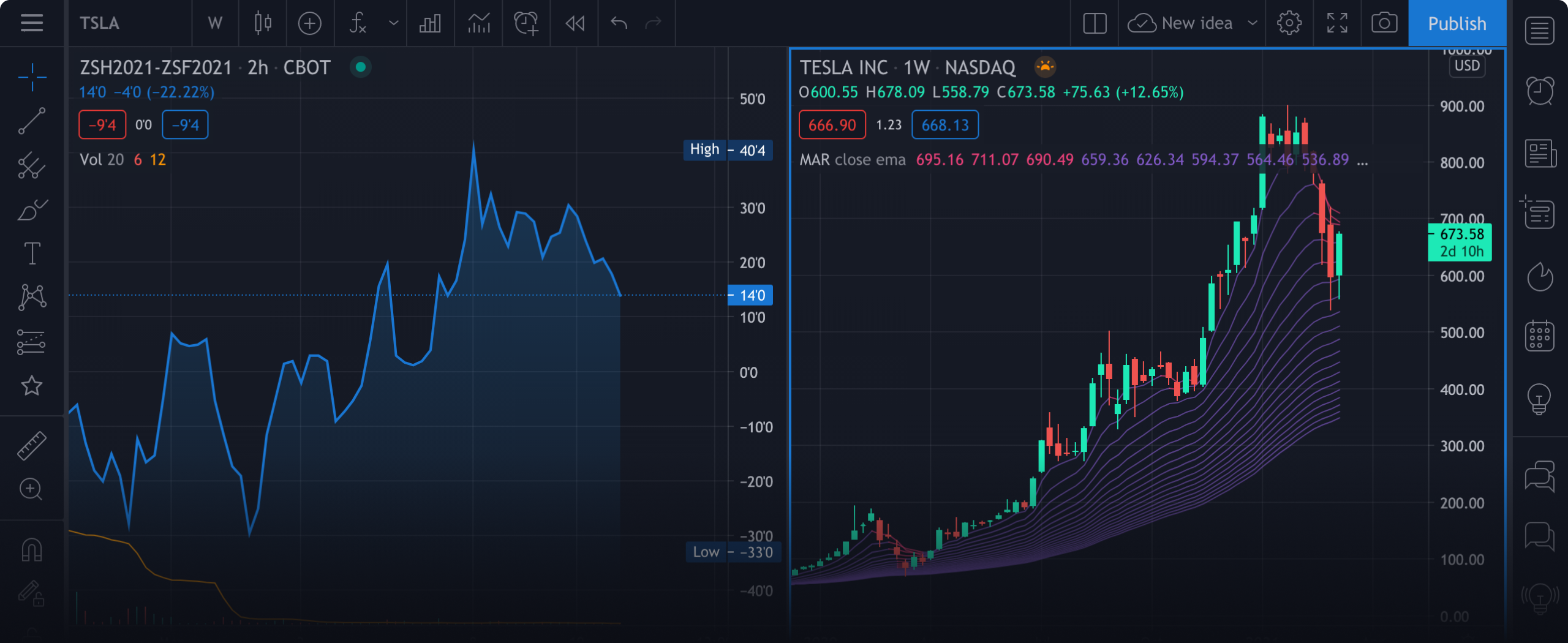1568x643 pixels.
Task: Select the crosshair cursor tool
Action: [32, 77]
